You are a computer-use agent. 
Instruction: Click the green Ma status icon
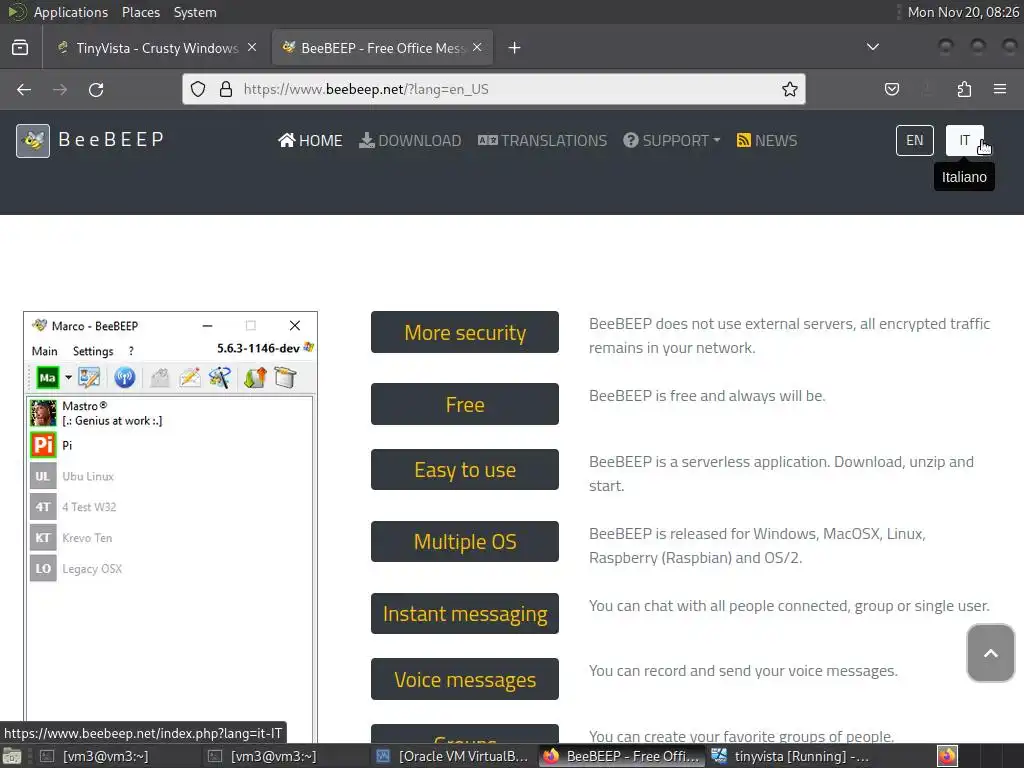[x=47, y=377]
